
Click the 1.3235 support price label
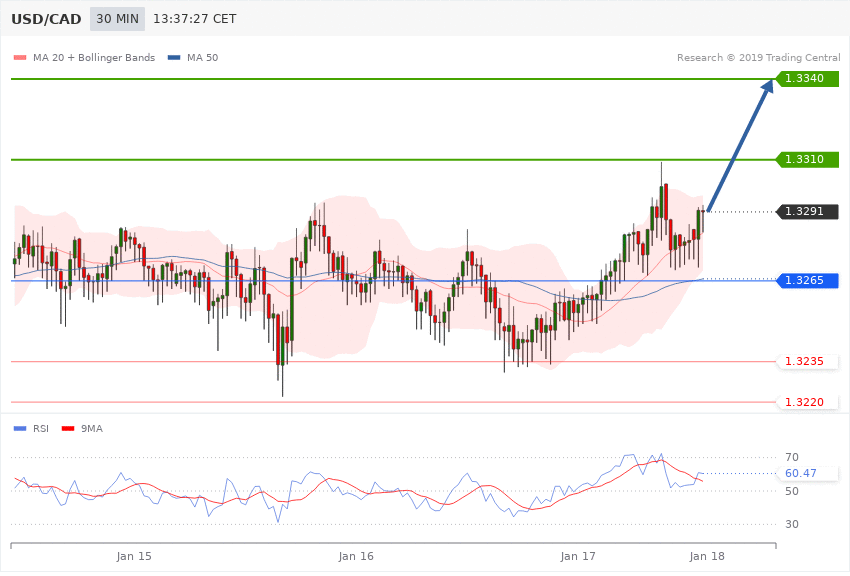tap(804, 361)
